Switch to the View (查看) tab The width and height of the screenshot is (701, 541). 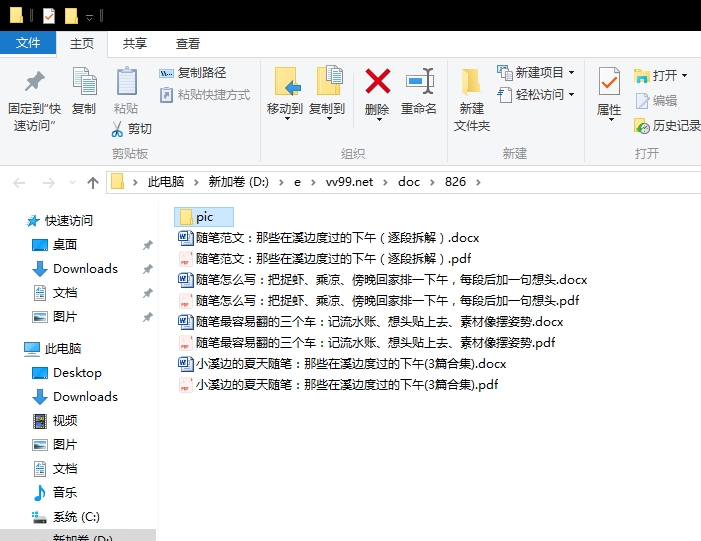click(188, 44)
